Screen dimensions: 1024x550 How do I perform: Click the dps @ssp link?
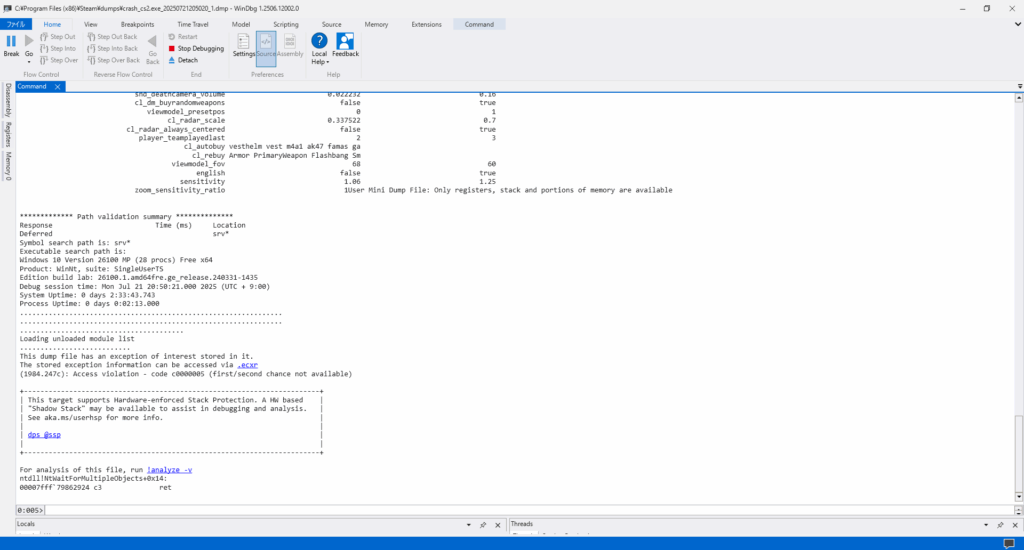coord(44,435)
